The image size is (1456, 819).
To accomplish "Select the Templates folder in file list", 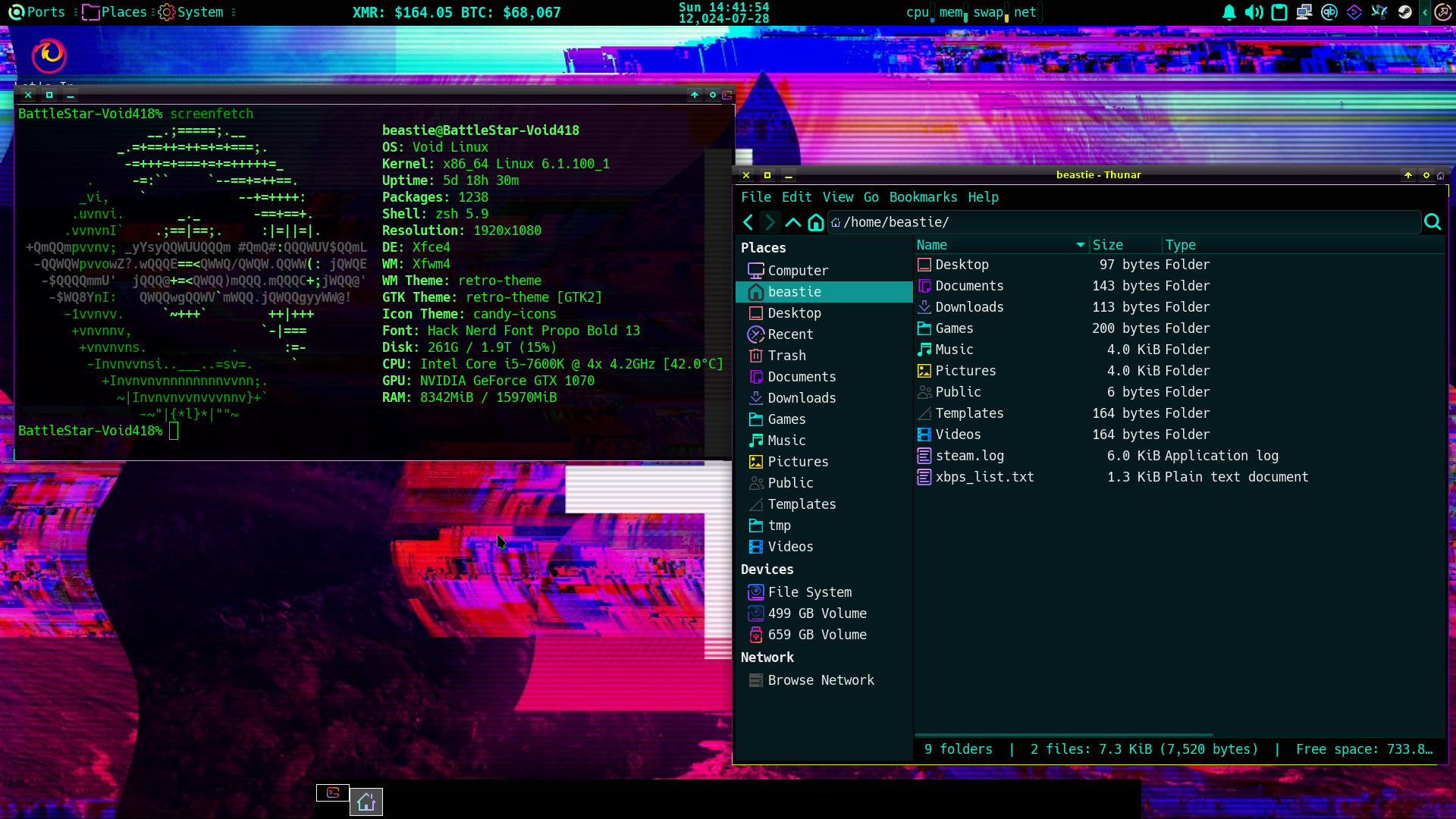I will tap(1179, 413).
